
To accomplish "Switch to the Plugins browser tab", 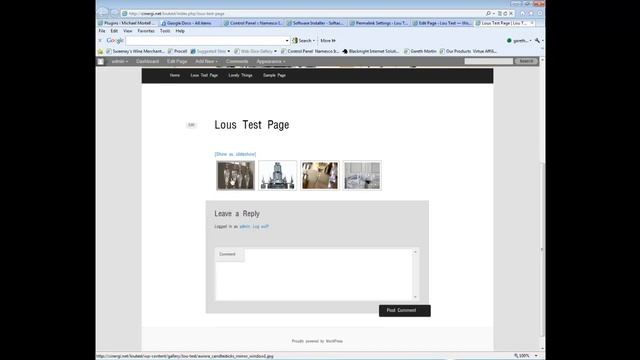I will [x=128, y=23].
